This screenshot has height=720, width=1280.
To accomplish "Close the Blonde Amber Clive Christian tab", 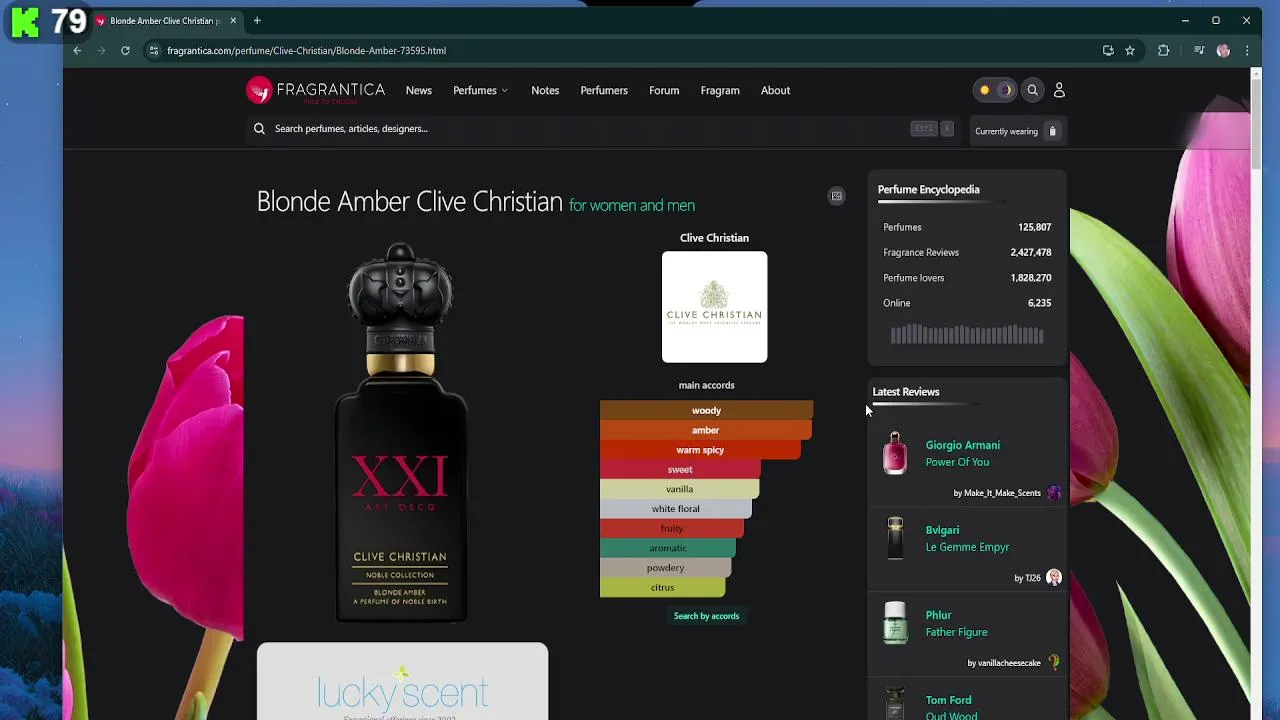I will click(233, 20).
